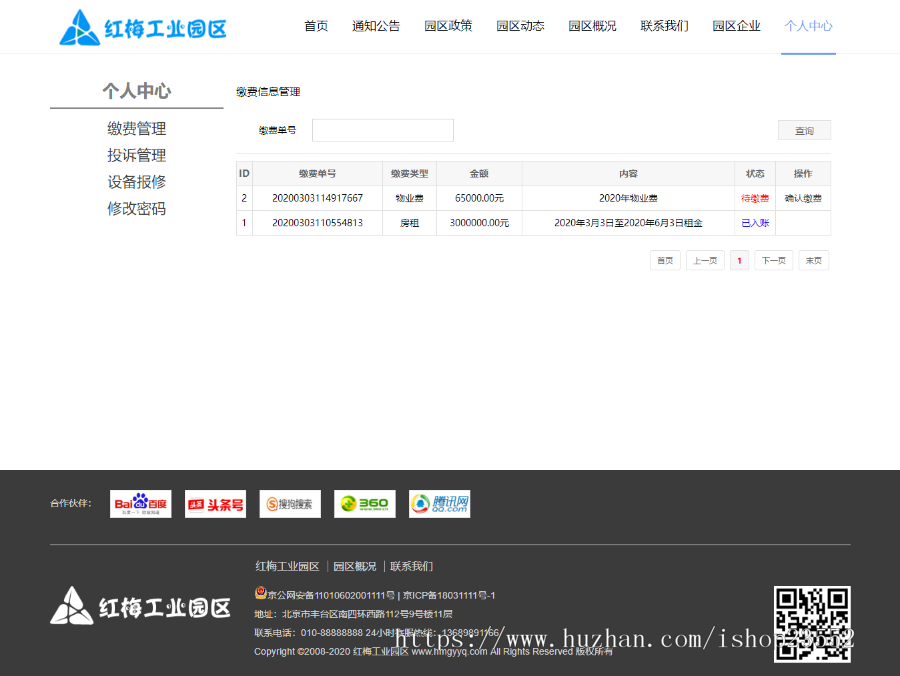The width and height of the screenshot is (900, 676).
Task: Click the 腾讯网 partner logo
Action: pyautogui.click(x=438, y=504)
